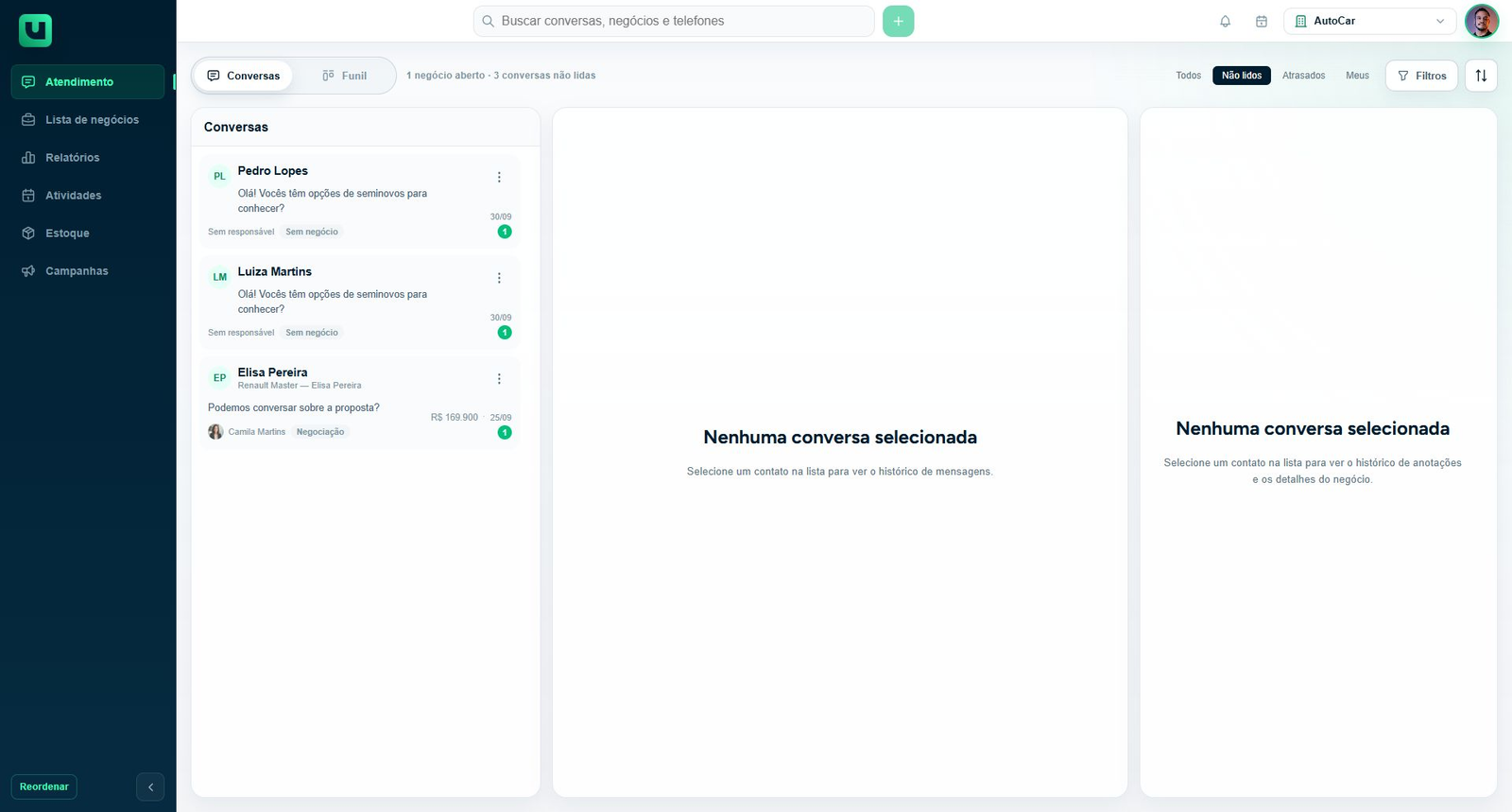Viewport: 1512px width, 812px height.
Task: Click the notifications bell icon
Action: click(x=1225, y=21)
